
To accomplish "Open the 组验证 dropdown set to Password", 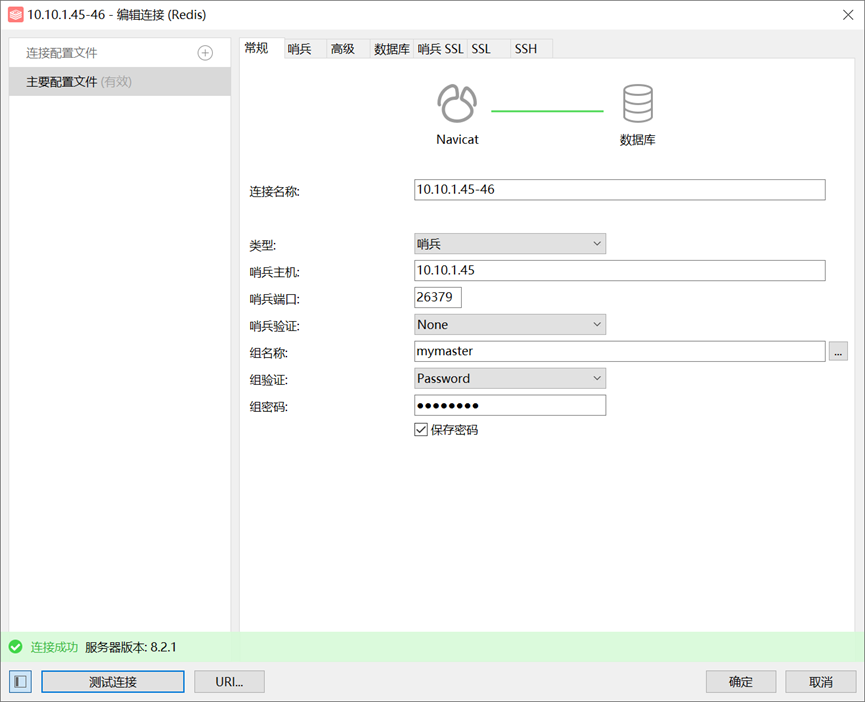I will [510, 379].
